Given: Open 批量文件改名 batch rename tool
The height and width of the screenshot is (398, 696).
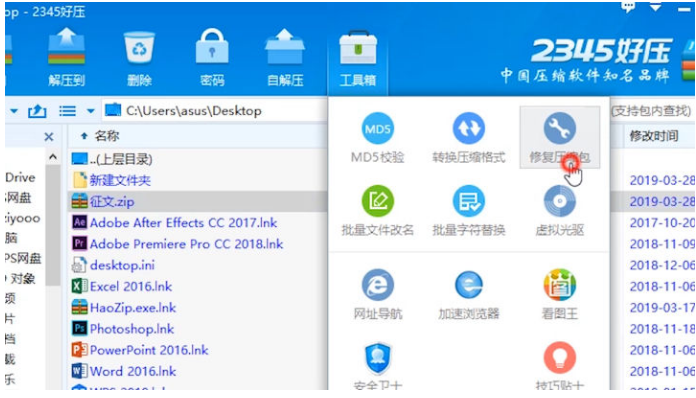Looking at the screenshot, I should [377, 210].
